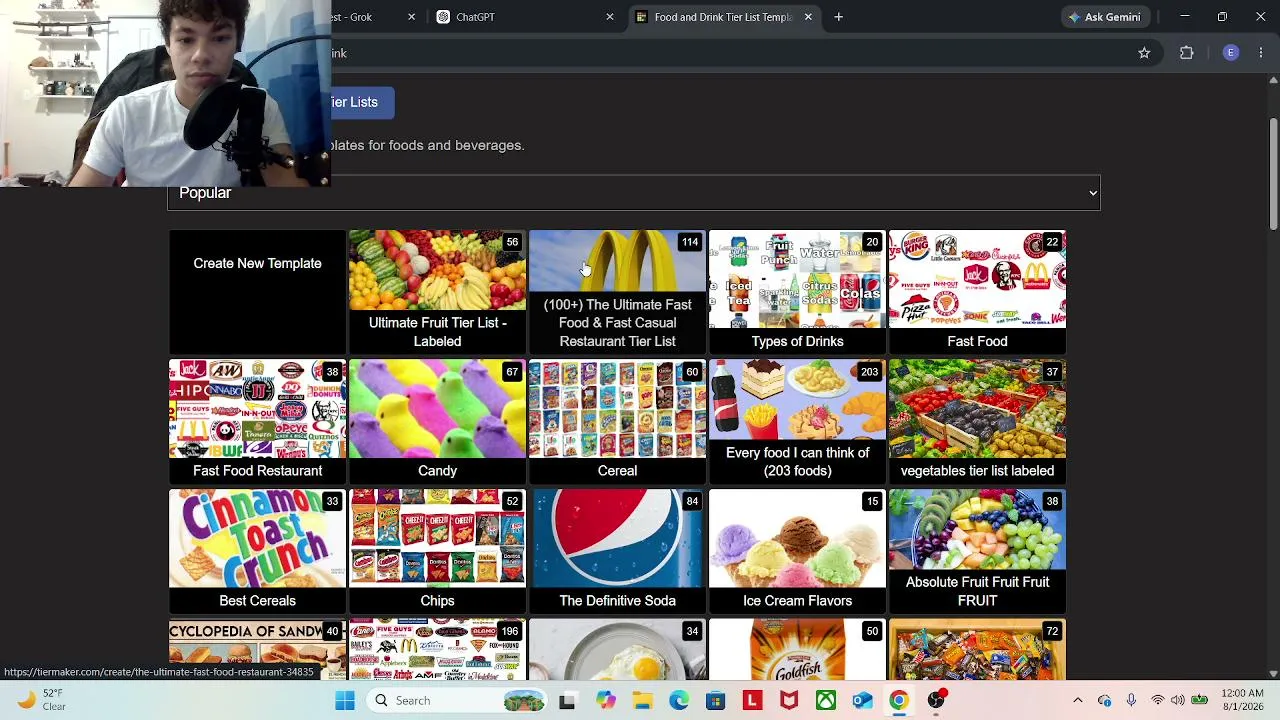Launch Microsoft Edge from the taskbar
The image size is (1280, 720).
679,701
